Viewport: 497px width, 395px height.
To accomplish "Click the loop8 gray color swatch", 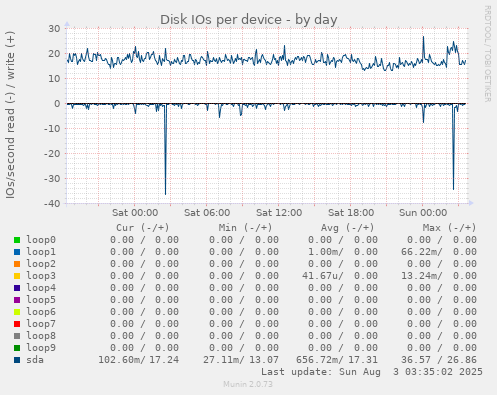I will pyautogui.click(x=17, y=336).
